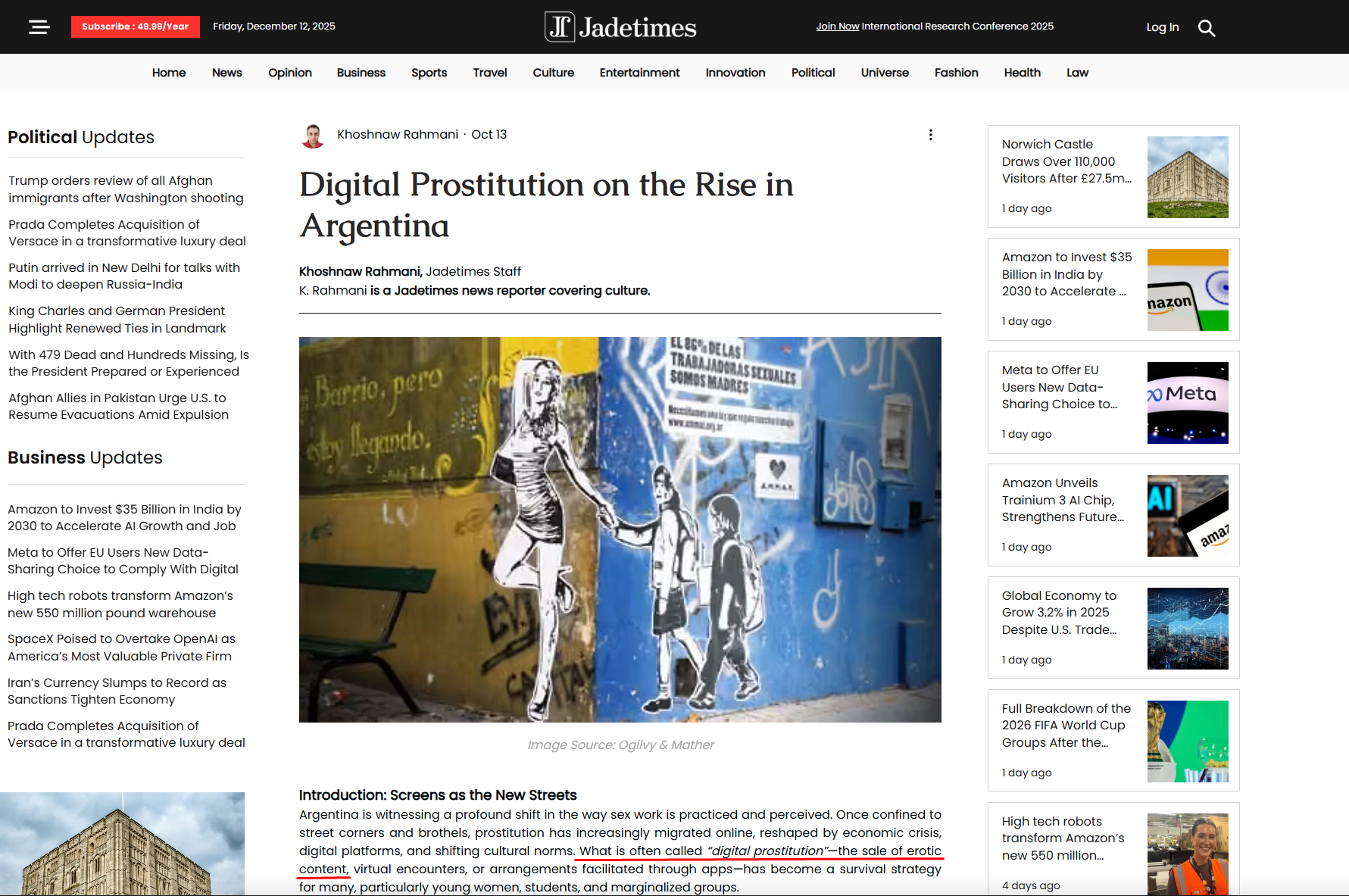Open Meta EU story under Business Updates

pos(123,560)
